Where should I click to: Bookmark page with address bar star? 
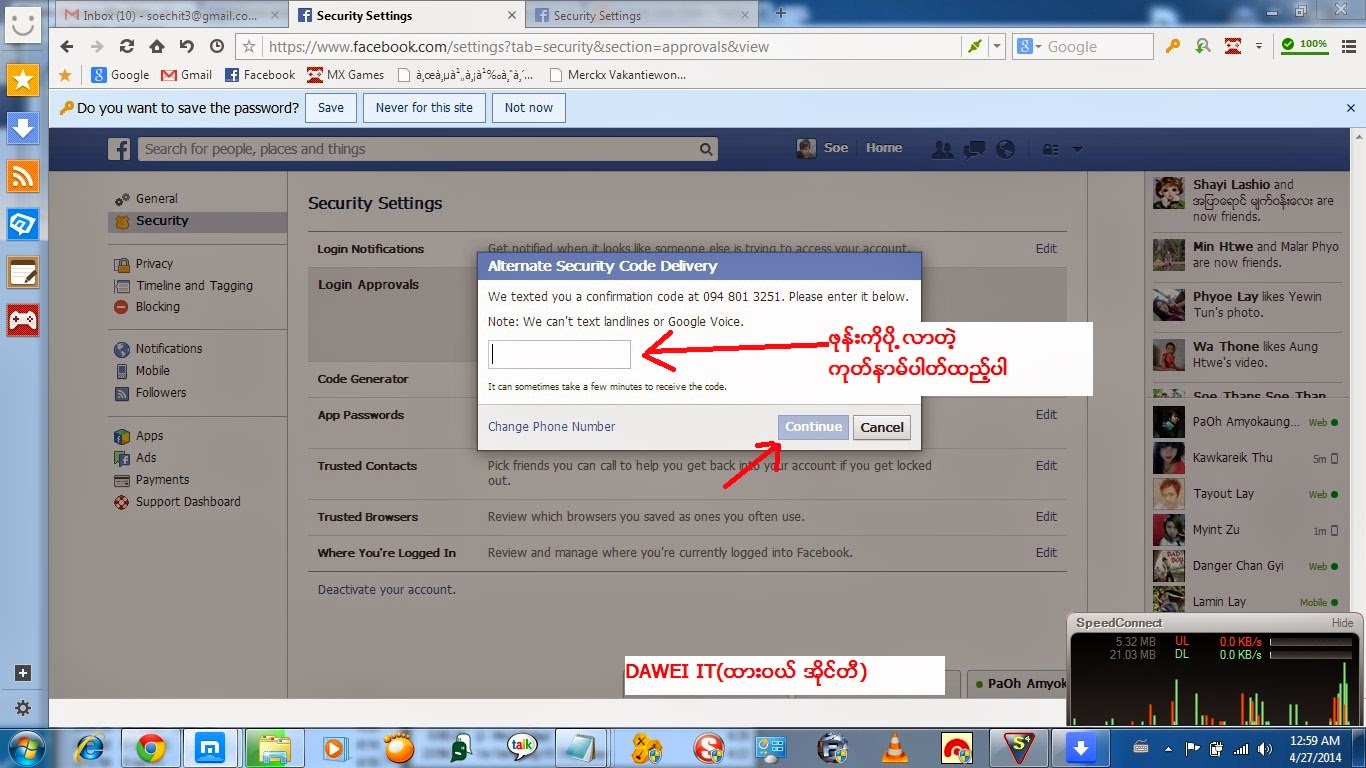[249, 46]
